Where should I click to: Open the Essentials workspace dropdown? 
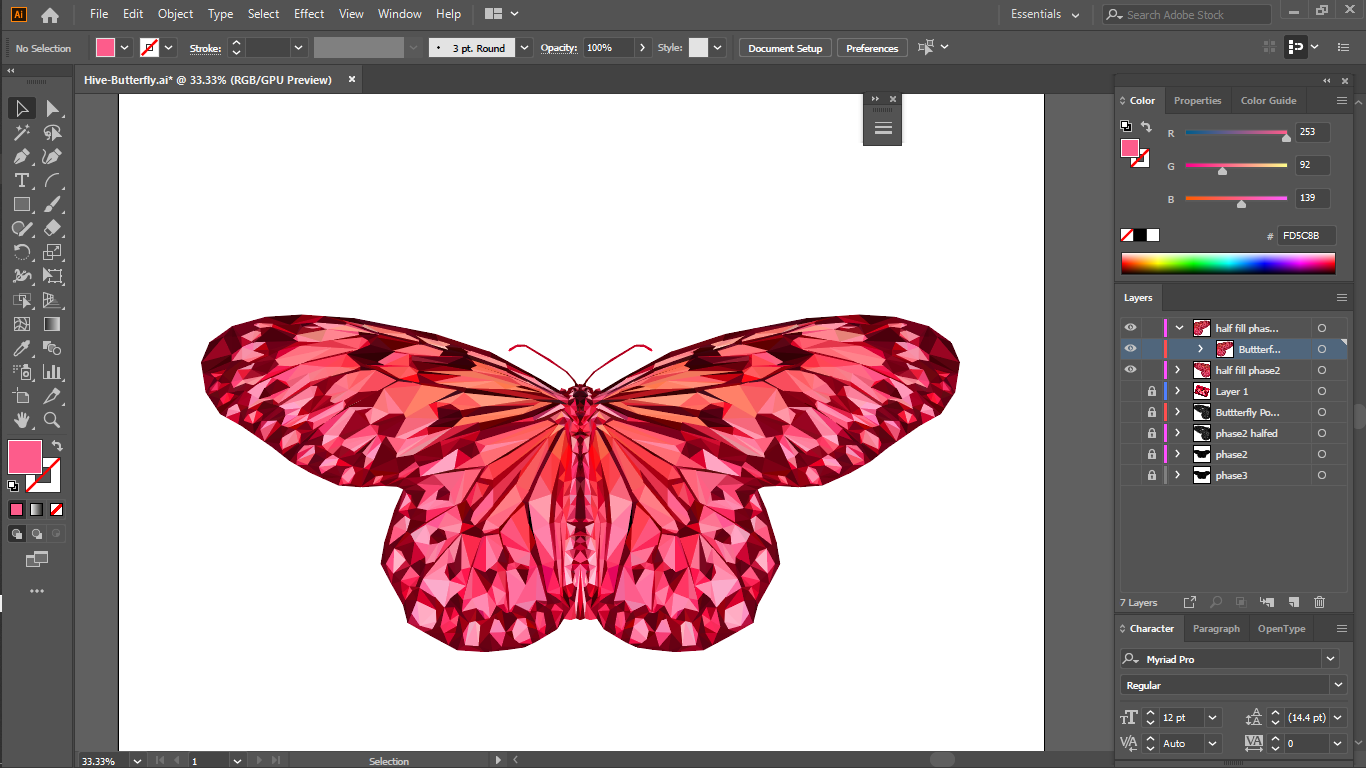[1045, 15]
